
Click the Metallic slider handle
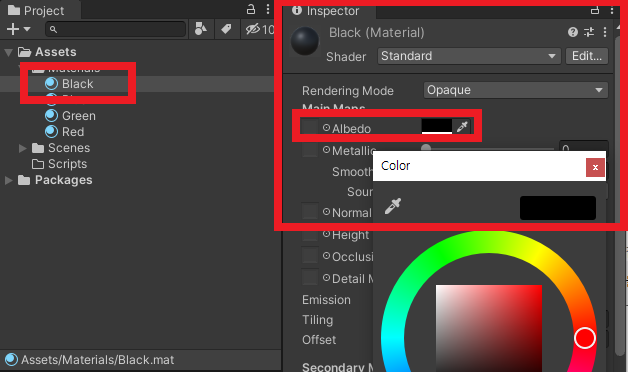pos(426,148)
